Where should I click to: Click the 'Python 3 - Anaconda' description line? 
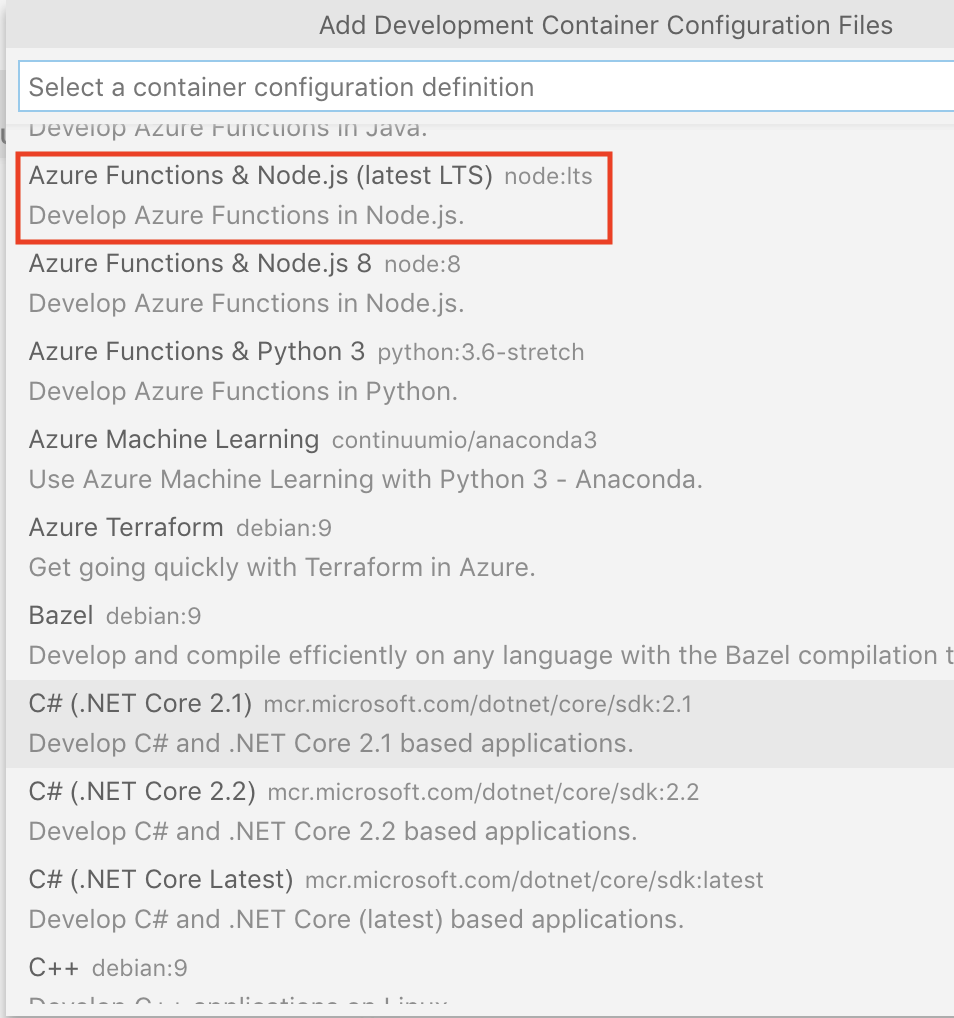click(365, 480)
